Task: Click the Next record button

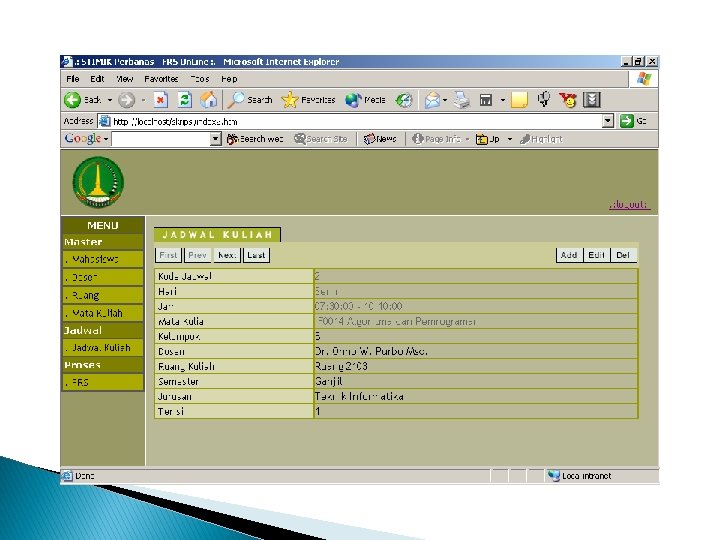Action: pyautogui.click(x=227, y=255)
